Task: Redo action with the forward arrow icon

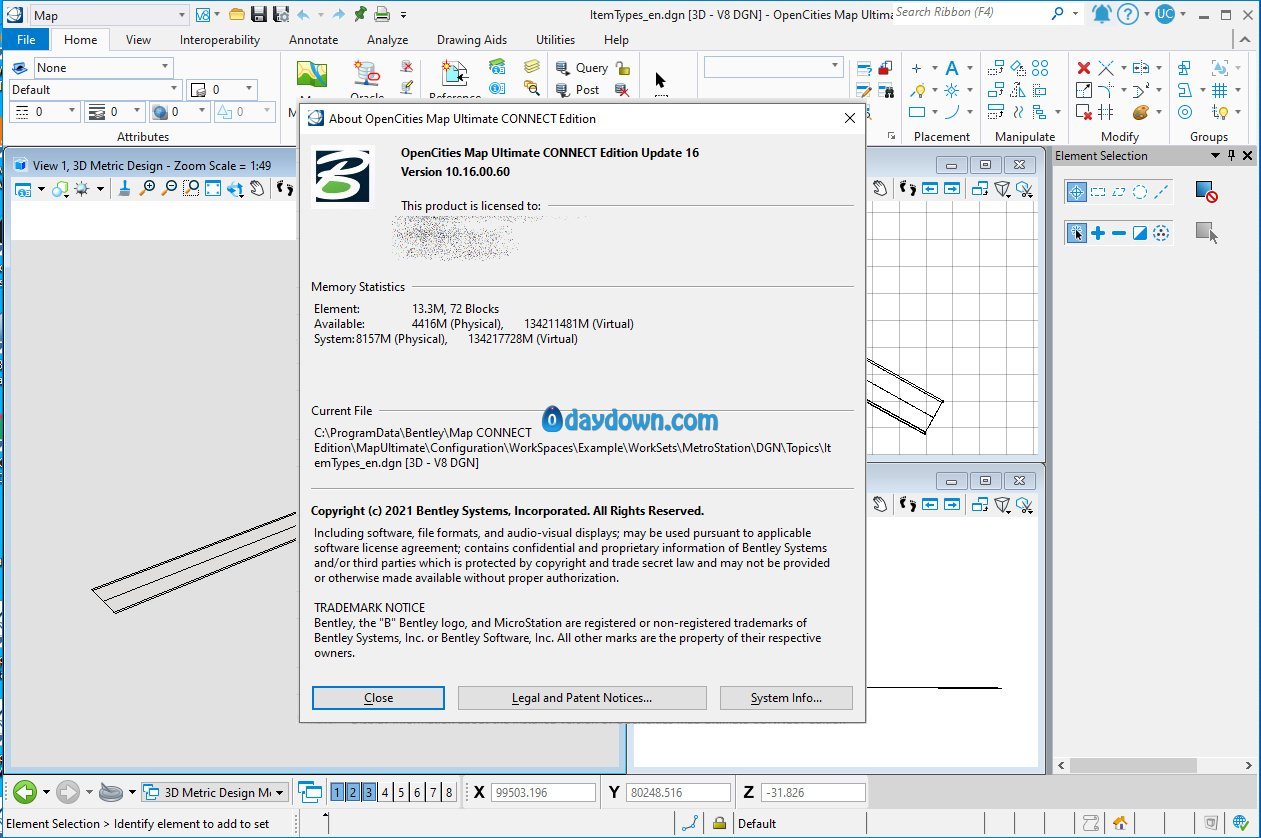Action: (x=338, y=14)
